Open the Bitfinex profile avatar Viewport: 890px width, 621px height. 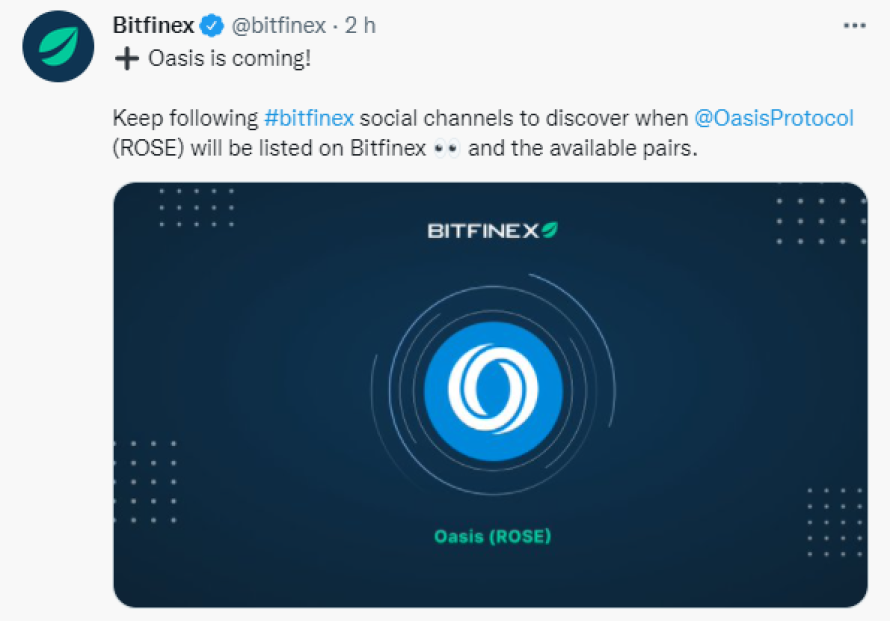58,46
